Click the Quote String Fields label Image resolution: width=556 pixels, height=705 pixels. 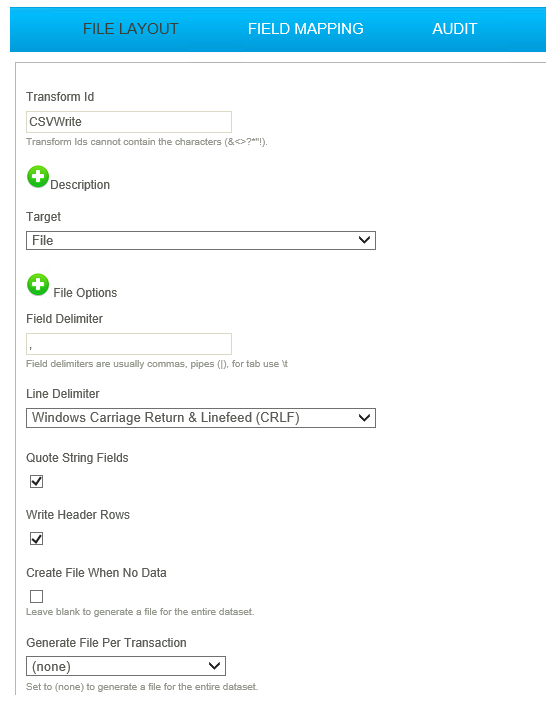coord(77,458)
